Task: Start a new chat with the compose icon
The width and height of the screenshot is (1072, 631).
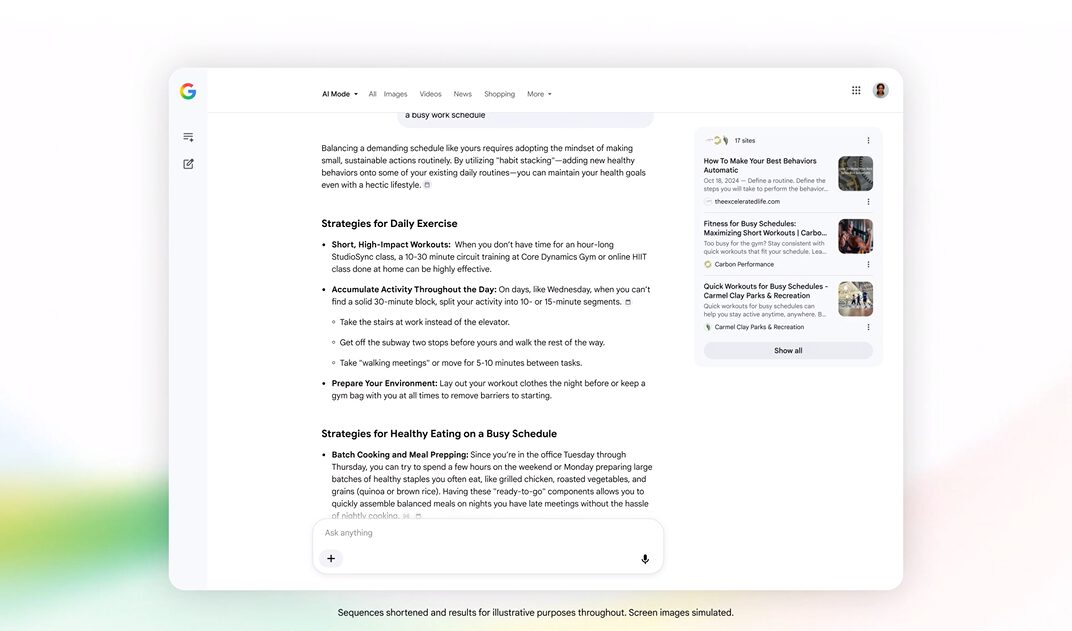Action: click(188, 164)
